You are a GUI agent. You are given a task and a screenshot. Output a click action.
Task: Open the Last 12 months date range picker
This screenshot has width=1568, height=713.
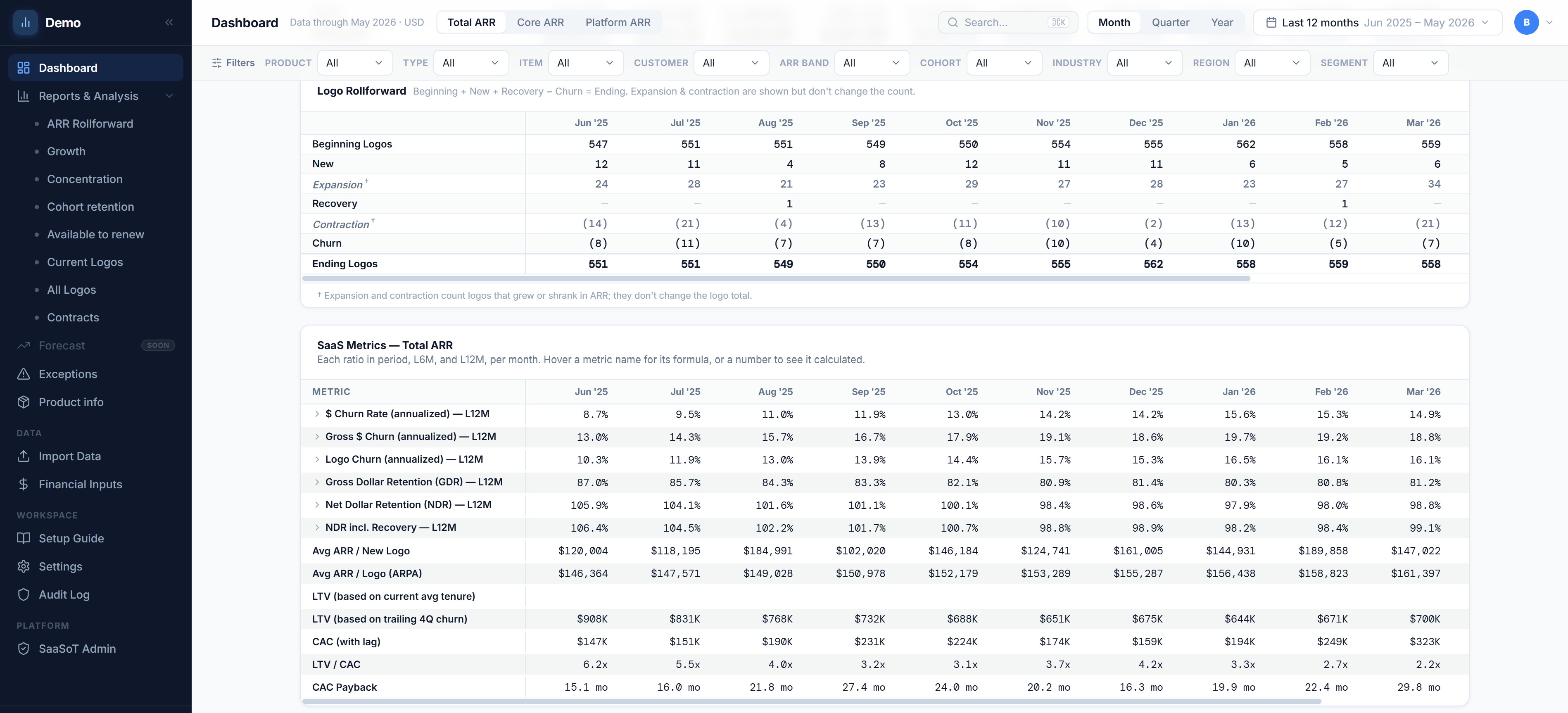click(x=1378, y=23)
